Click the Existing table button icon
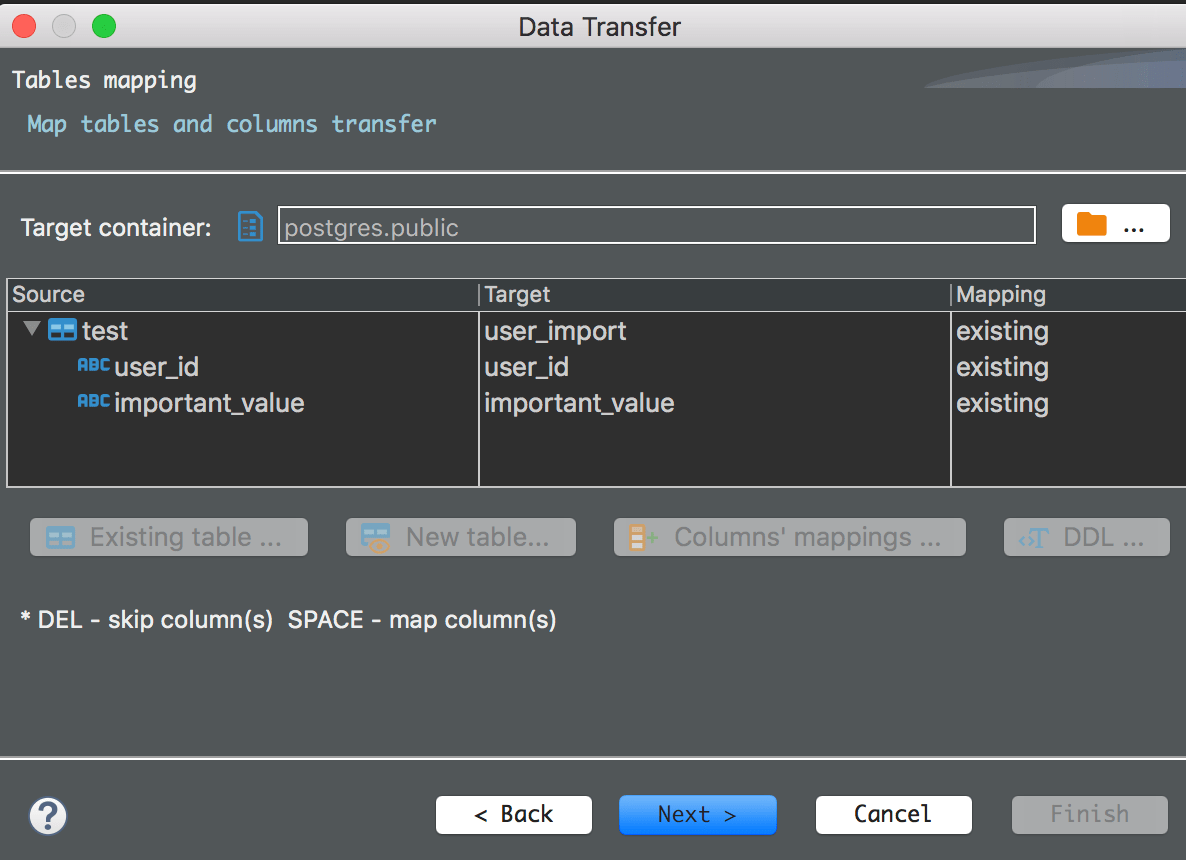 (61, 538)
